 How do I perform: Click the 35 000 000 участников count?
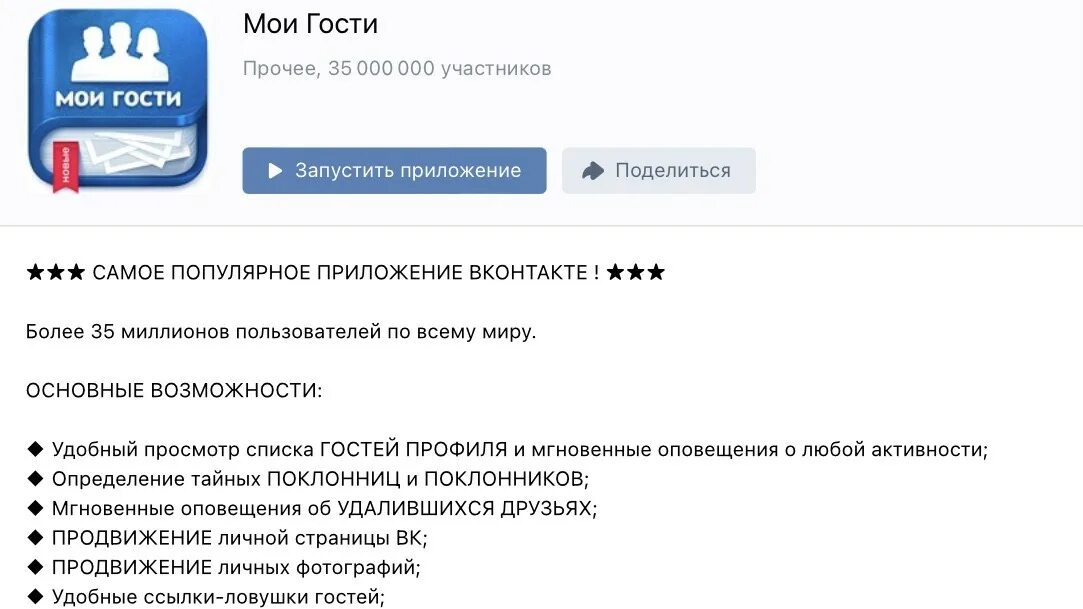pos(439,68)
